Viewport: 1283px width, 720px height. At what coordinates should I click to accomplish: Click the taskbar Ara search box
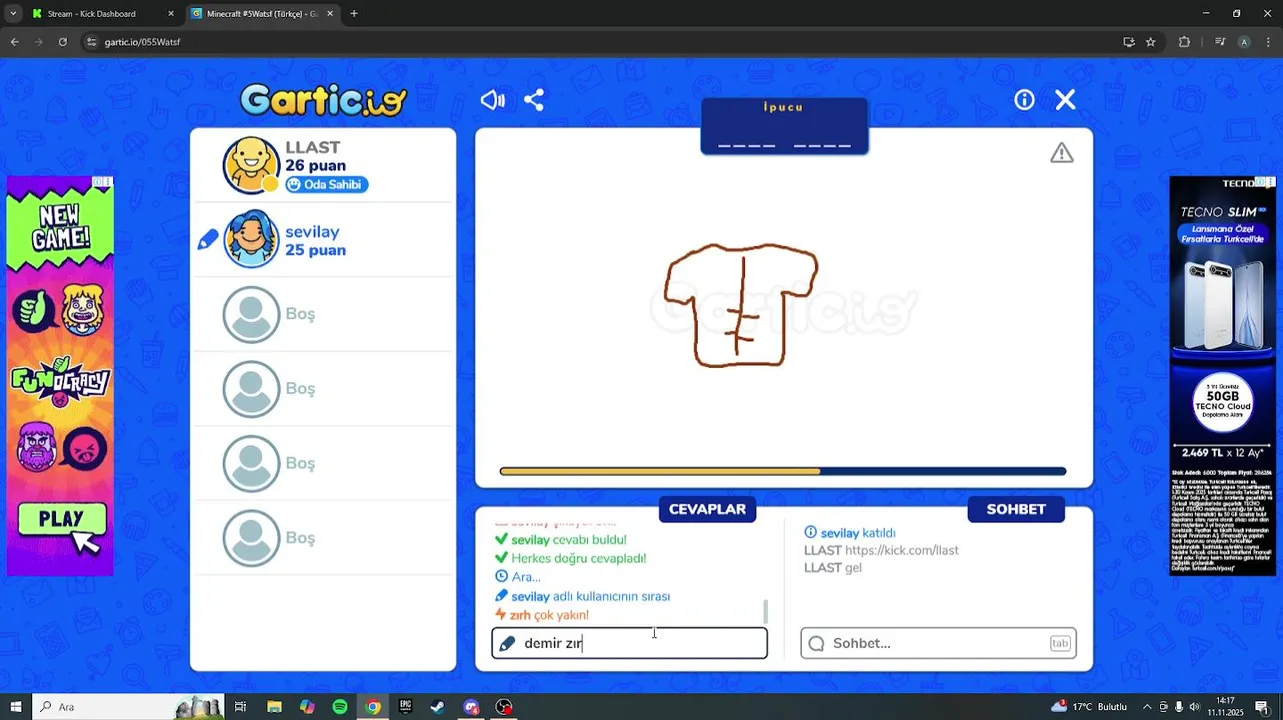point(127,707)
